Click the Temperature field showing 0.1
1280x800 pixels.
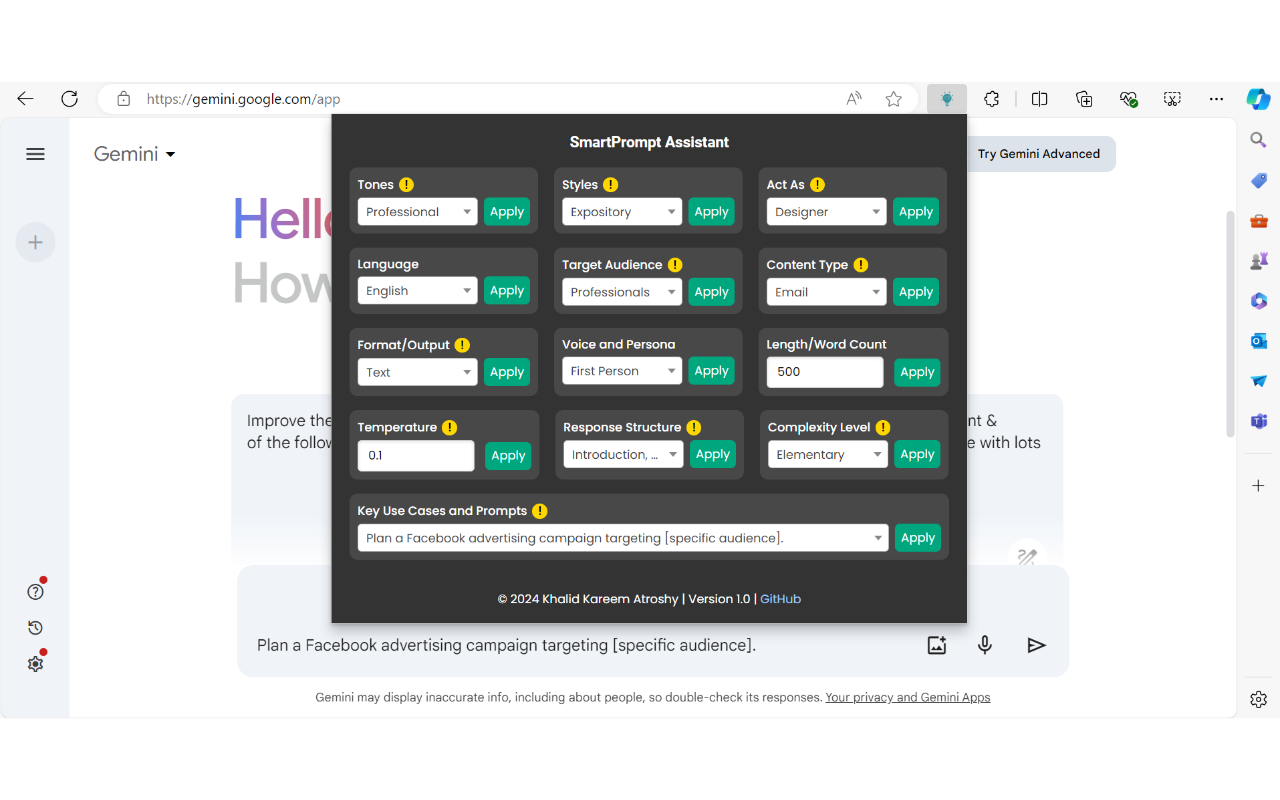pos(416,456)
